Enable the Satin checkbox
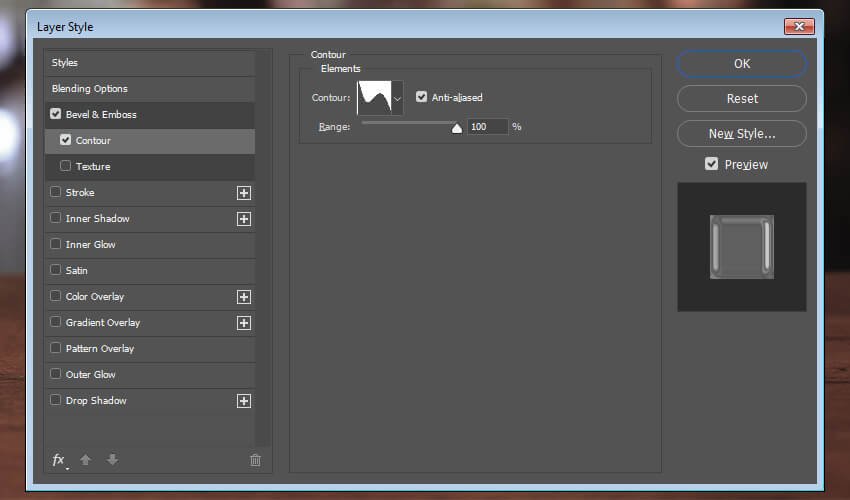The image size is (850, 500). 55,270
